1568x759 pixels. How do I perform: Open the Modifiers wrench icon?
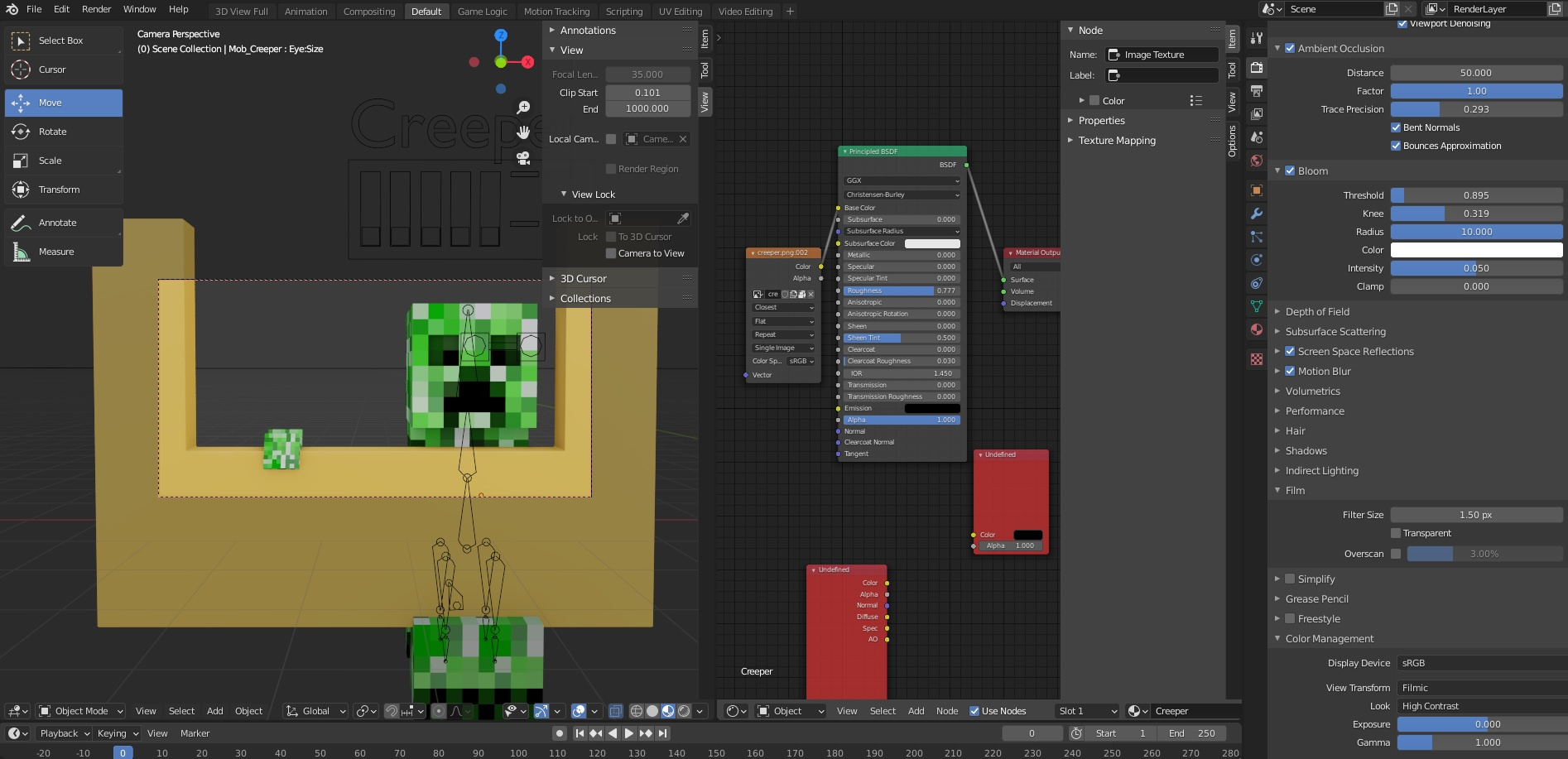point(1257,214)
